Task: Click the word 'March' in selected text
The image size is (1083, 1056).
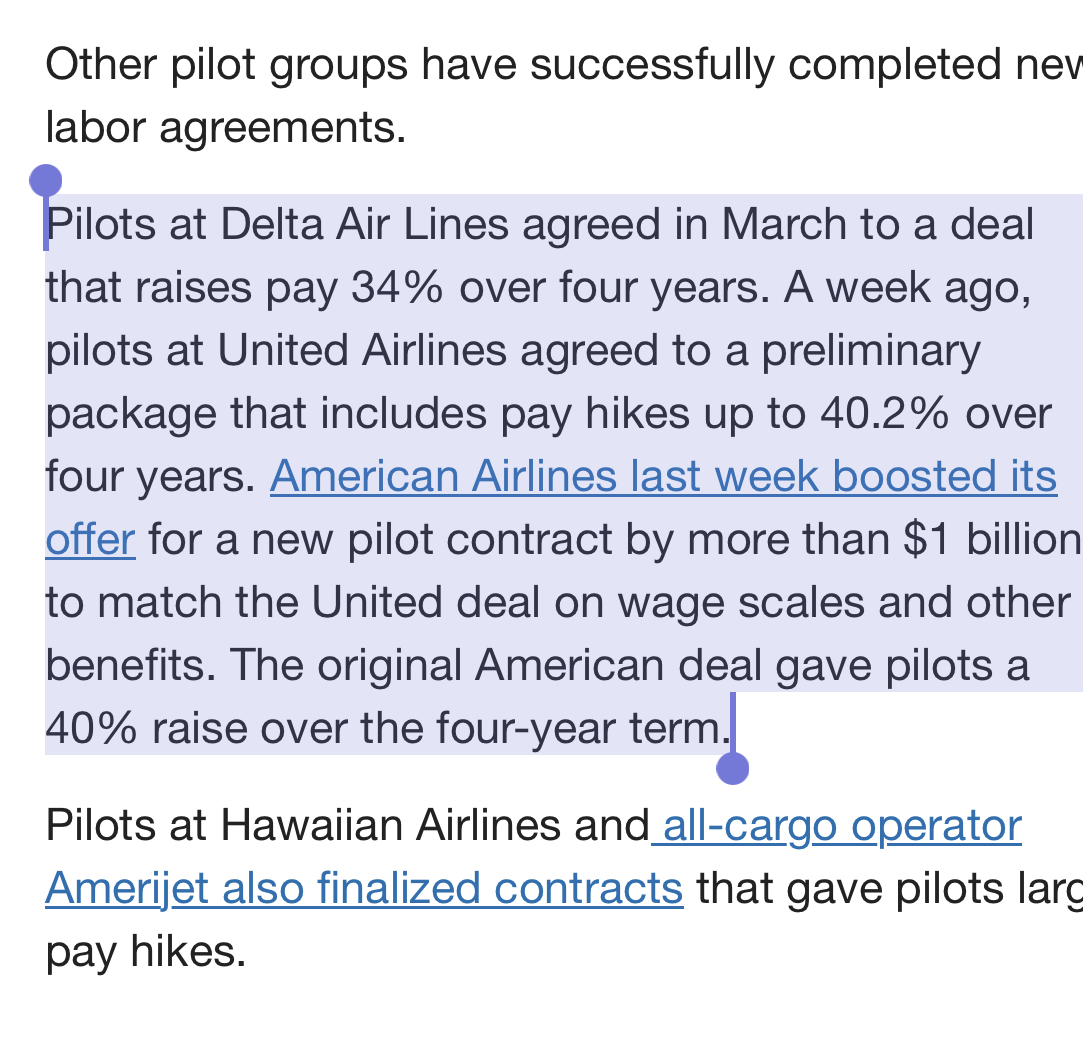Action: click(784, 224)
